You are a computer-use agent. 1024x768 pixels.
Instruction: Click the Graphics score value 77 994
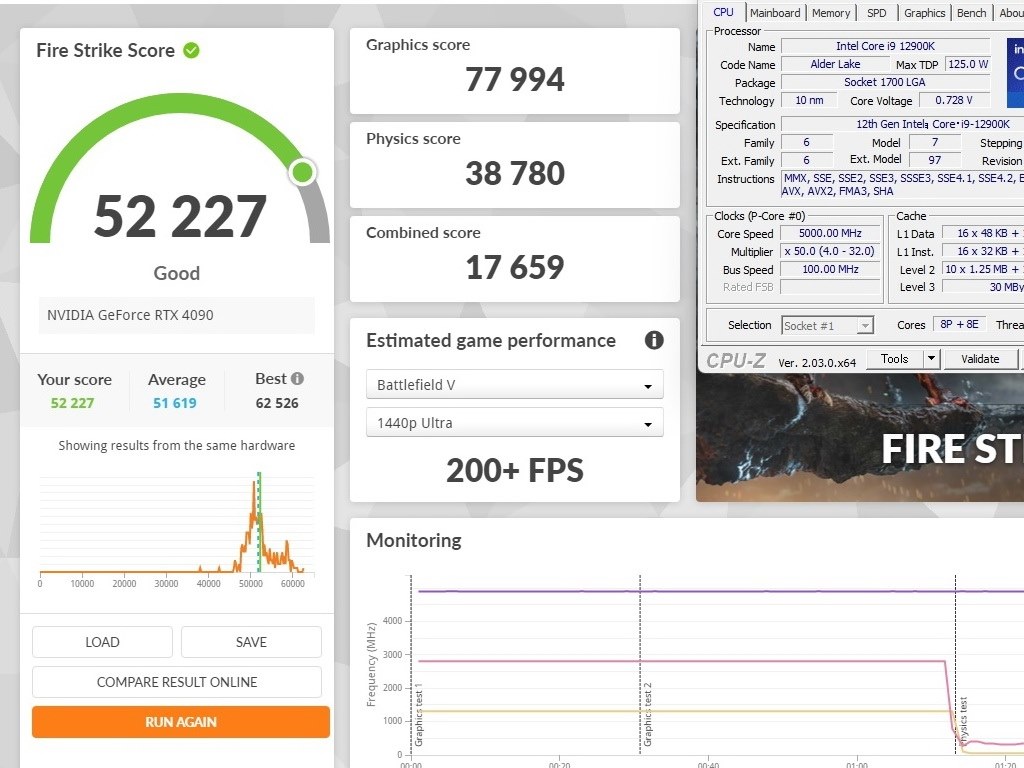[515, 79]
